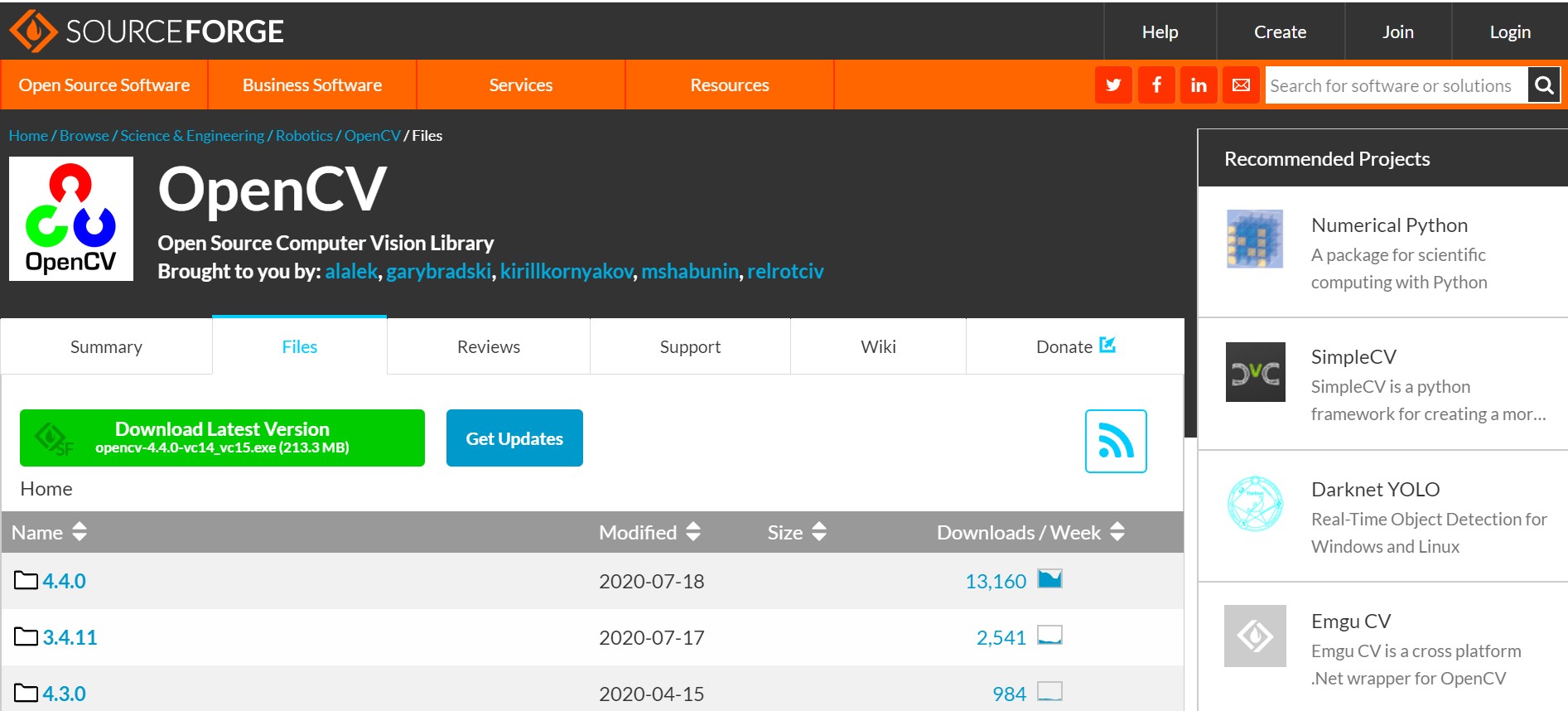This screenshot has height=711, width=1568.
Task: Open the Twitter share icon
Action: [1113, 85]
